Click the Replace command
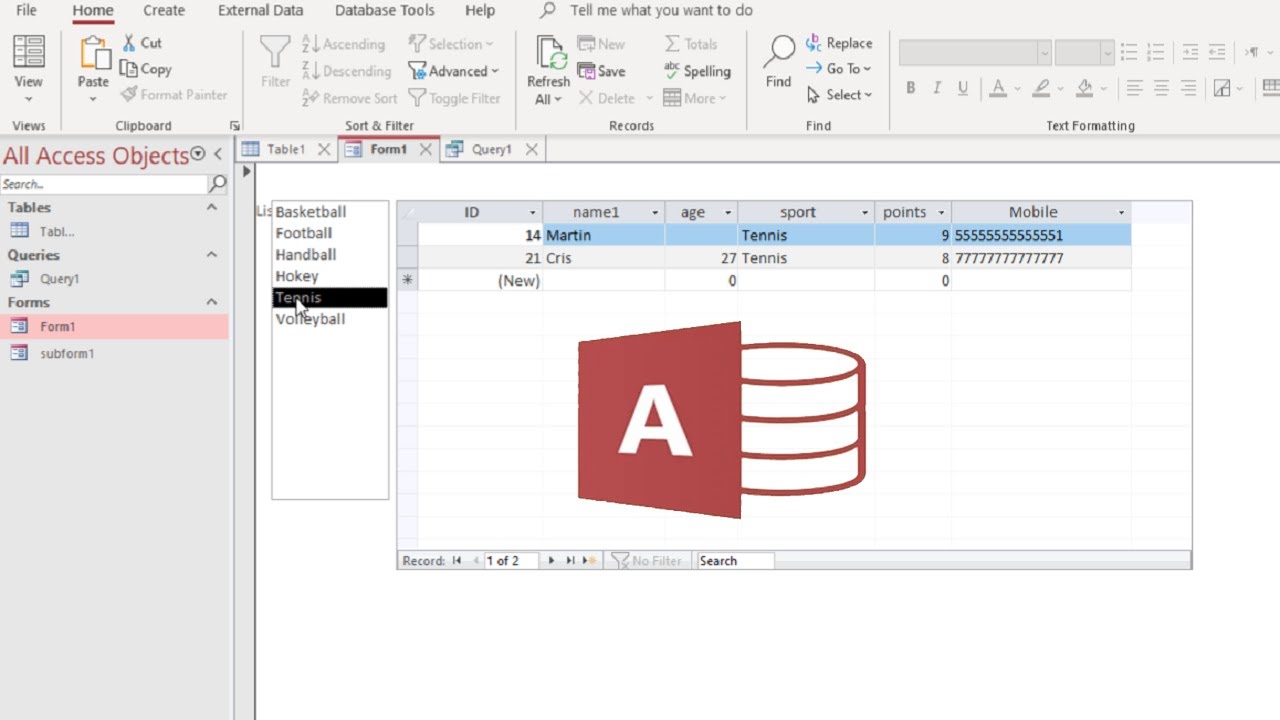 tap(838, 43)
